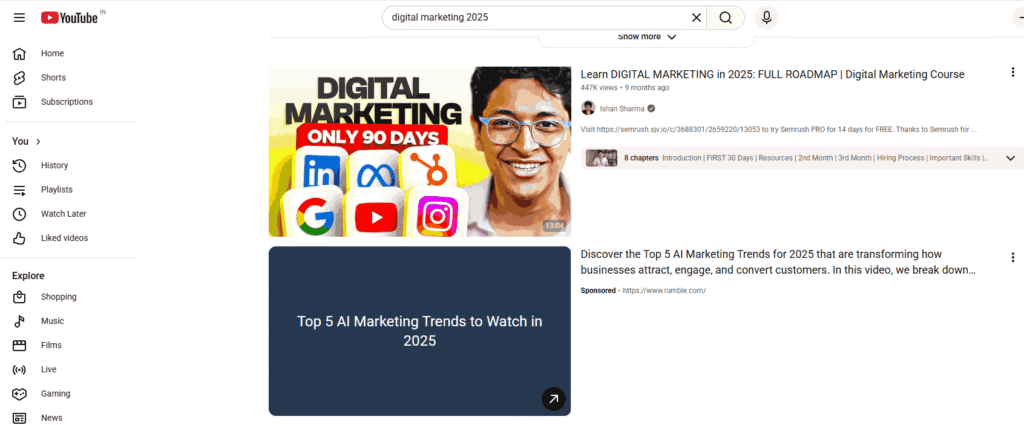Screen dimensions: 1024x425
Task: Click Show more to expand results
Action: coord(647,37)
